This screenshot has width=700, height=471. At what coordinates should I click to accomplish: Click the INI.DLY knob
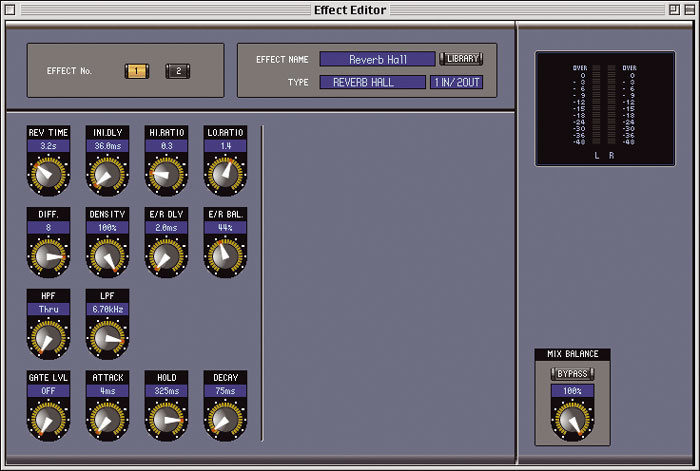[x=106, y=177]
